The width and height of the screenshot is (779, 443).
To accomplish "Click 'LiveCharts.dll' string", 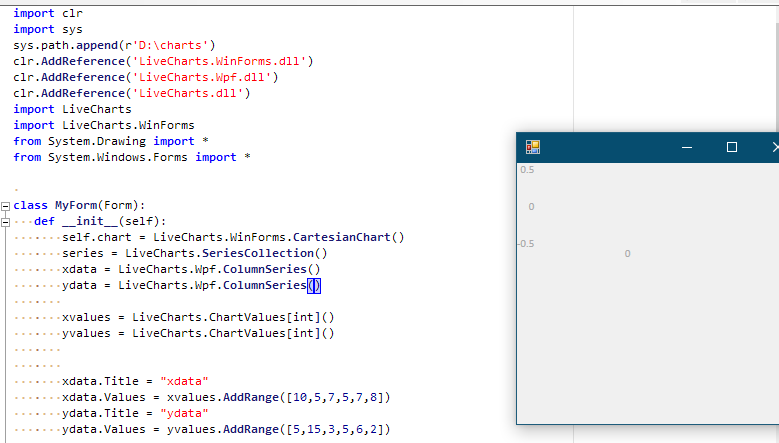I will click(x=188, y=93).
